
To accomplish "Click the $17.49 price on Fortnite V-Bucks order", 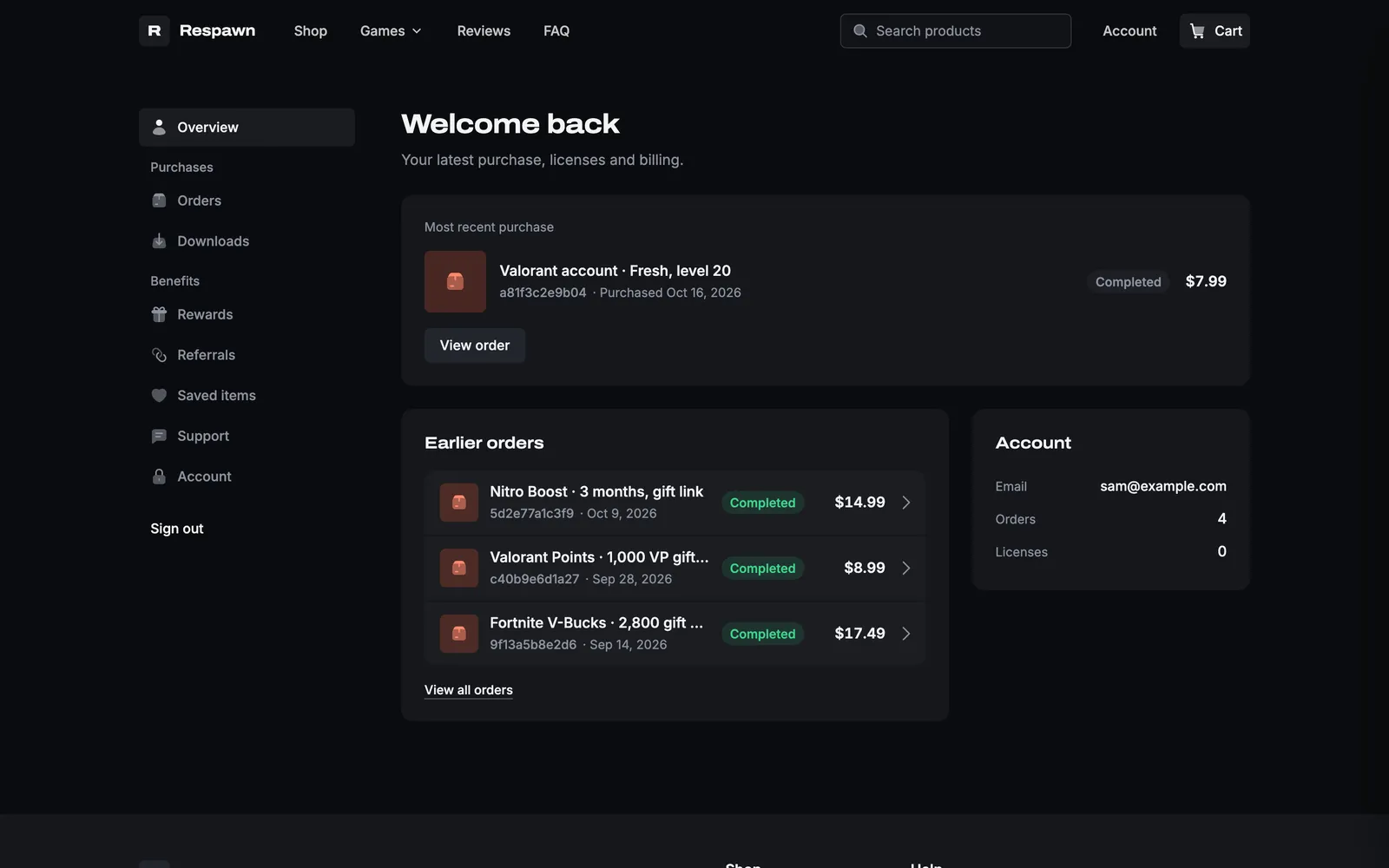I will [860, 634].
